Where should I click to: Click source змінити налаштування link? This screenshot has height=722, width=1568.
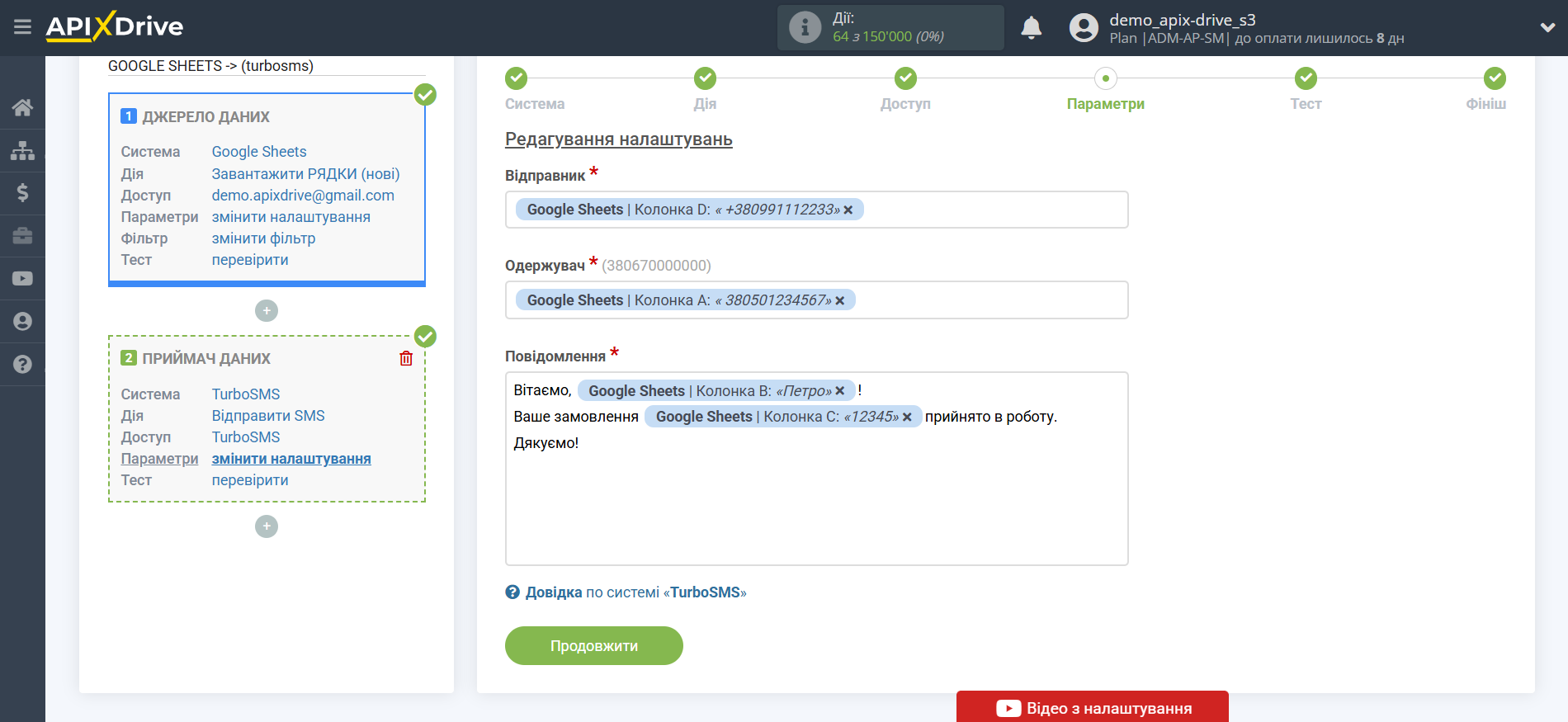pos(290,217)
